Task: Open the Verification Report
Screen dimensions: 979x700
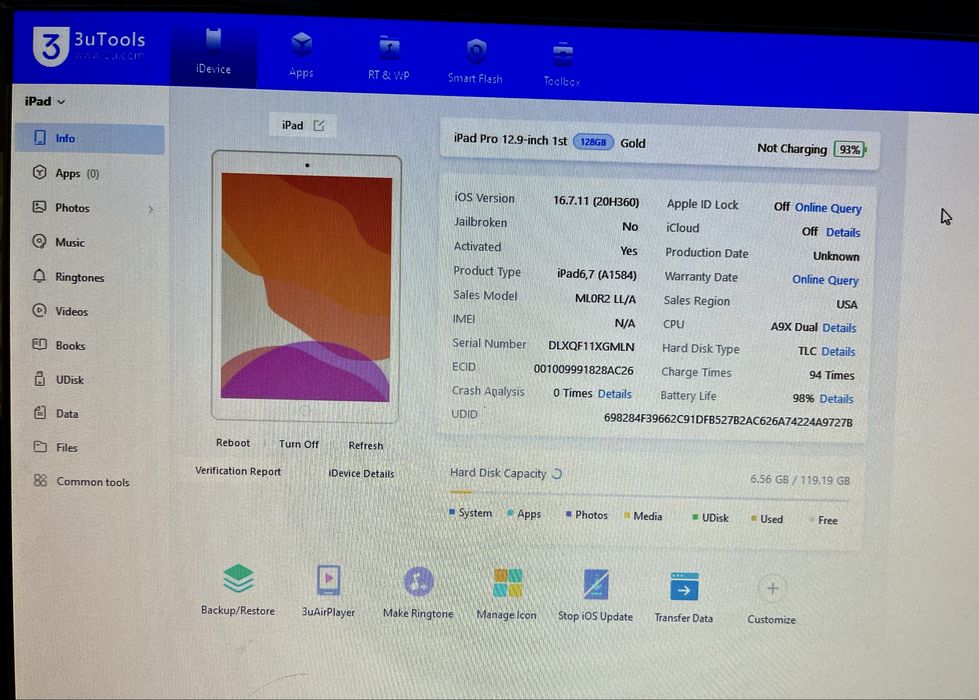Action: click(238, 471)
